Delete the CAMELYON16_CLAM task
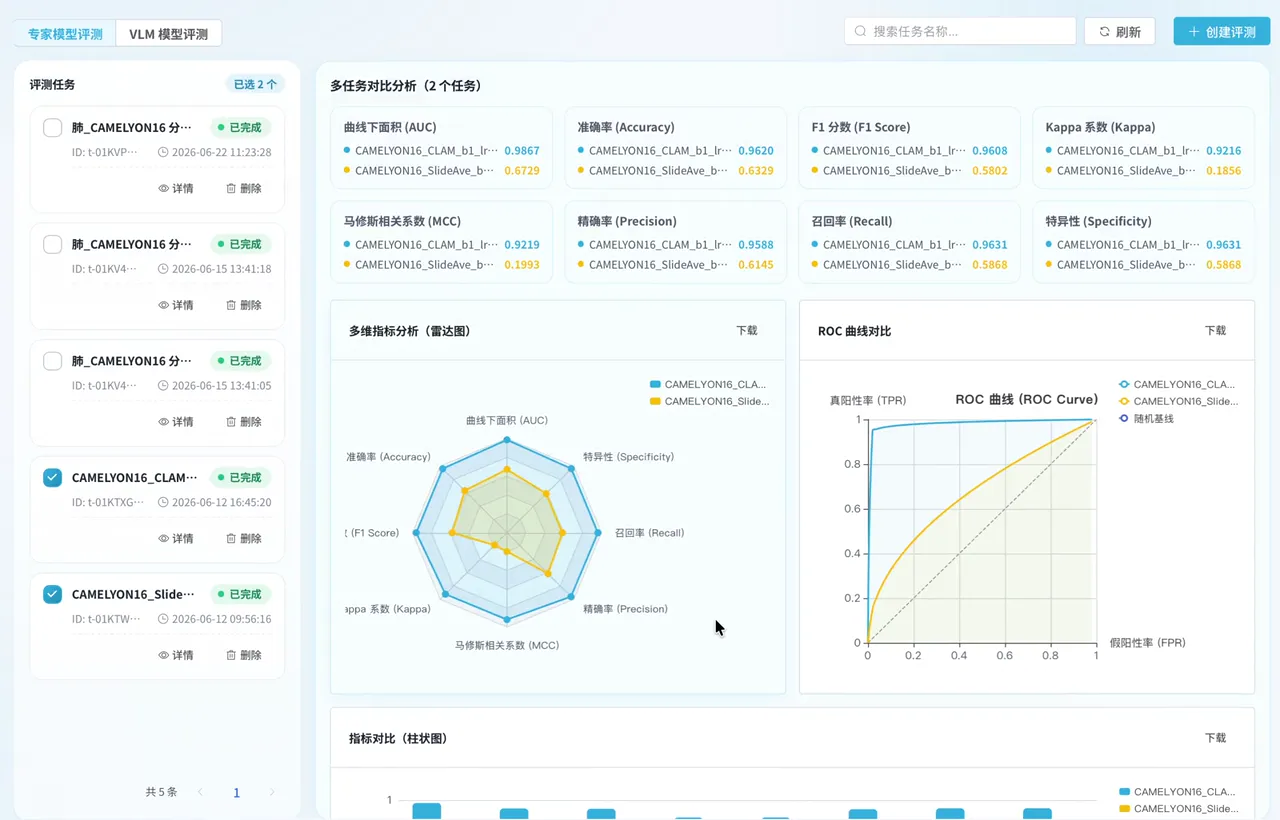Viewport: 1280px width, 820px height. (x=244, y=538)
